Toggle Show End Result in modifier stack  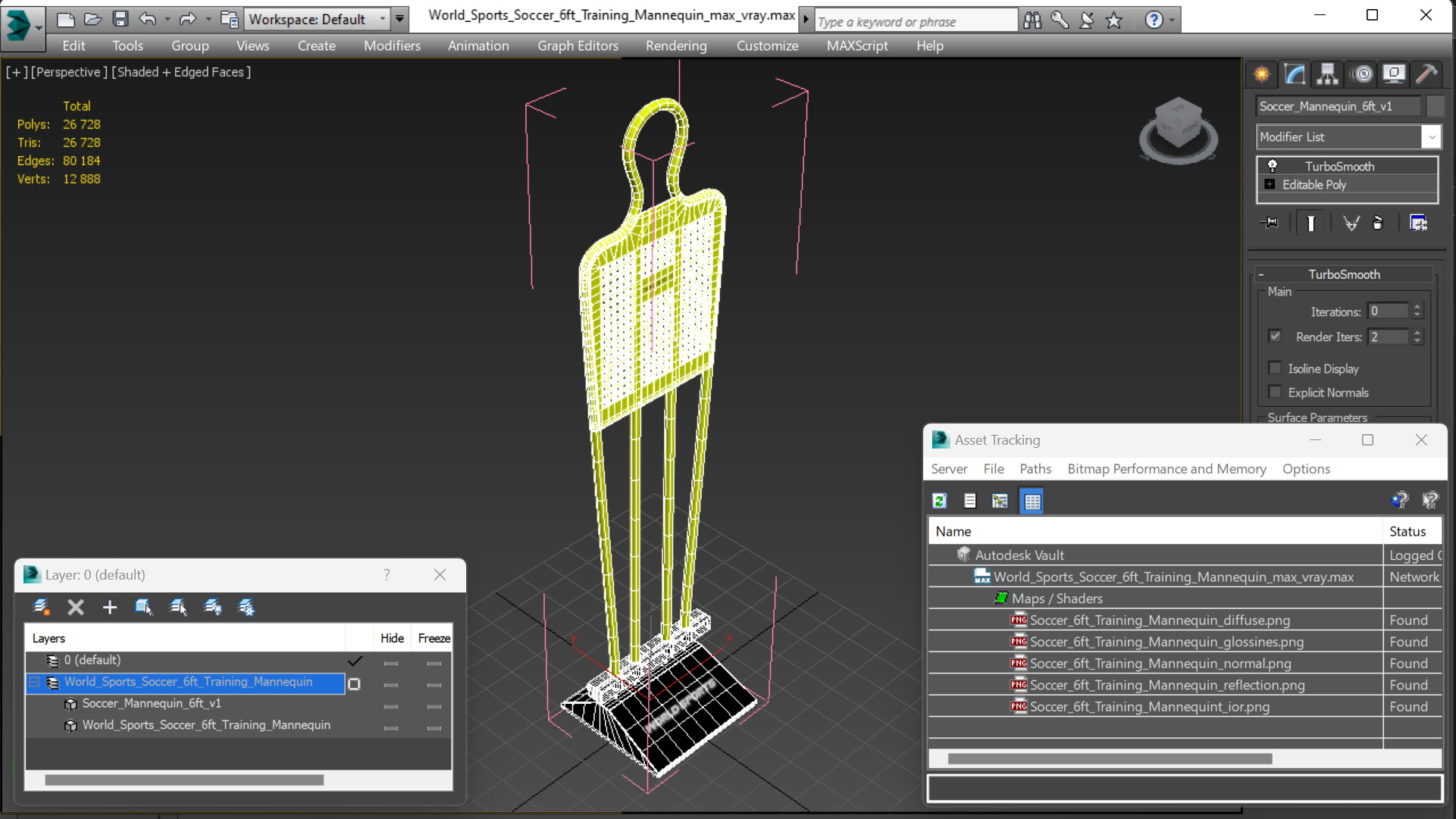pyautogui.click(x=1310, y=223)
